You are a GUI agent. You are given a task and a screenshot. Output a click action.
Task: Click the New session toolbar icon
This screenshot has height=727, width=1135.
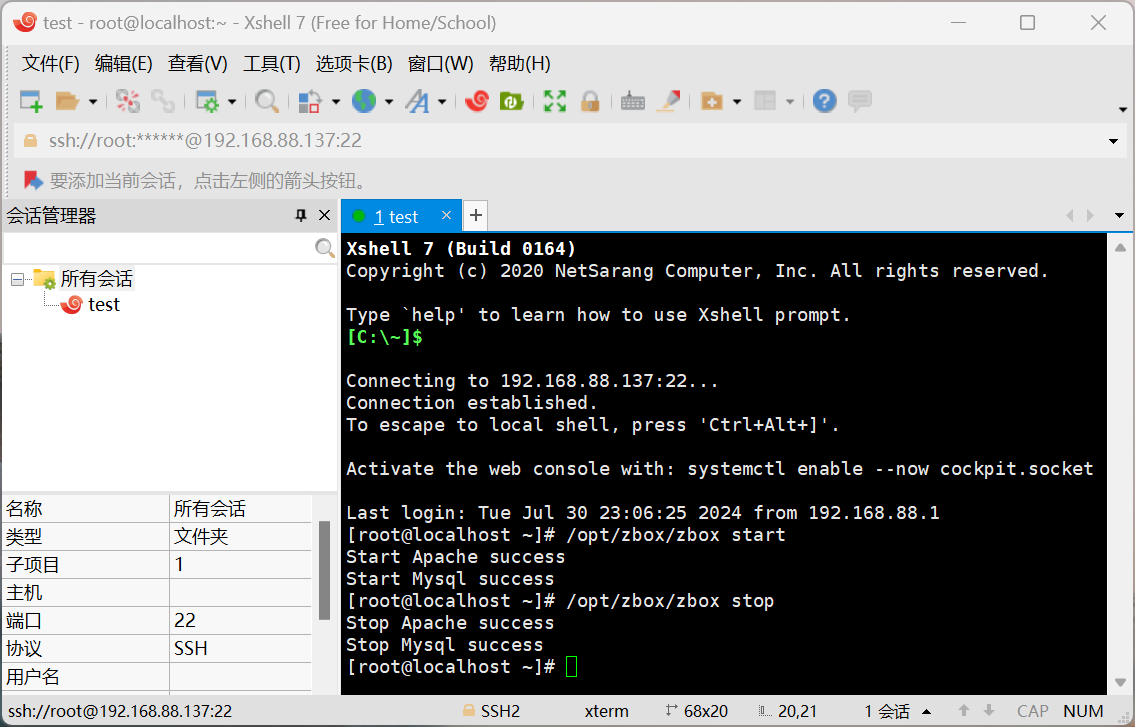pos(31,101)
